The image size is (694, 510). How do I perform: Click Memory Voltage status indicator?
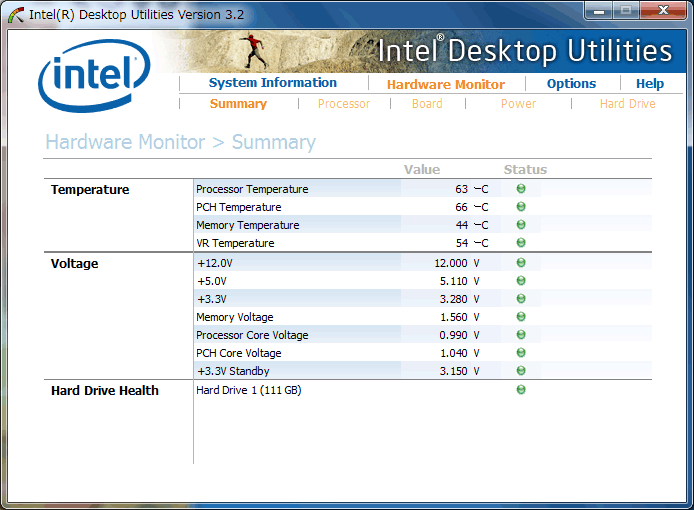tap(521, 317)
